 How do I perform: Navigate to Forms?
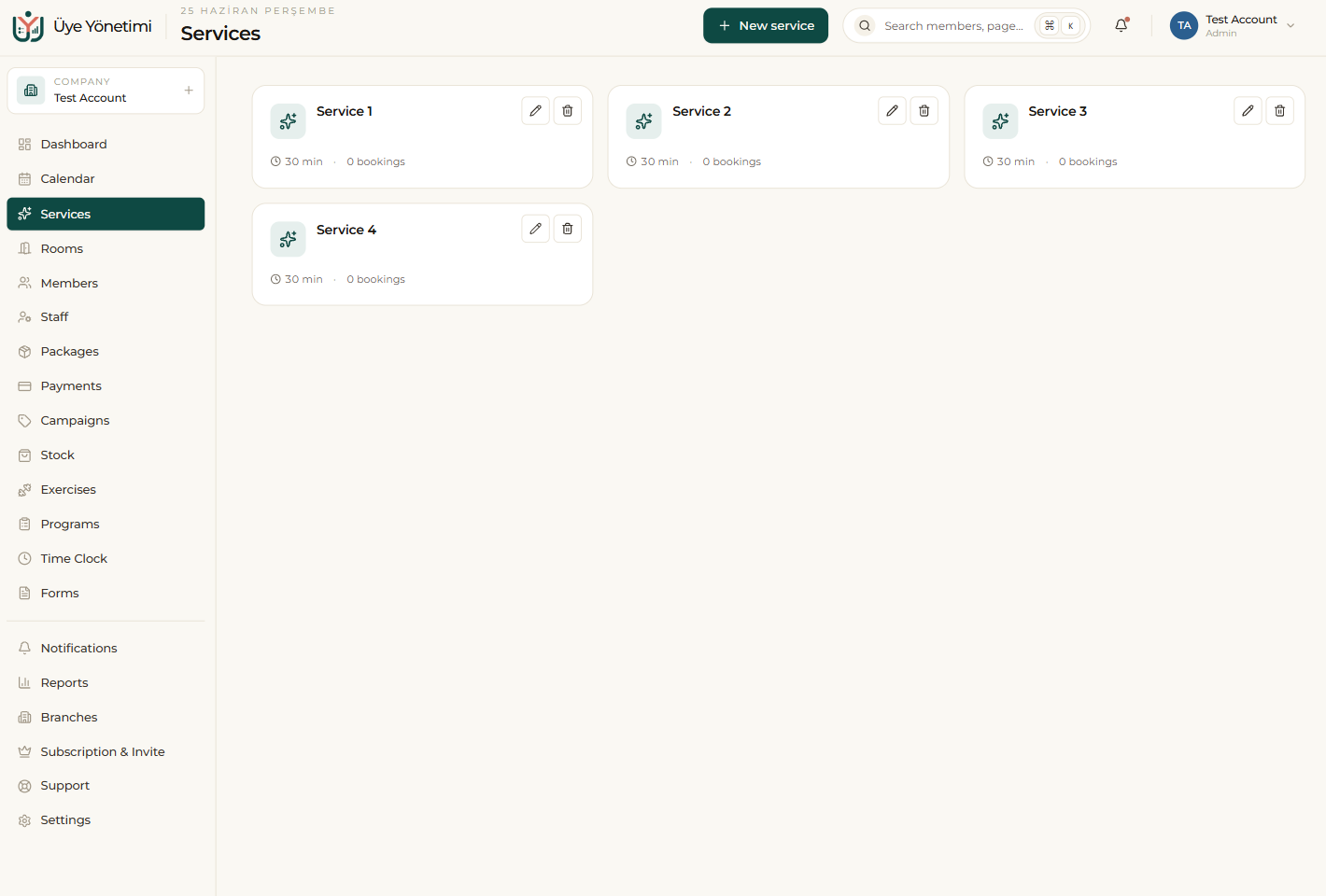pos(106,594)
